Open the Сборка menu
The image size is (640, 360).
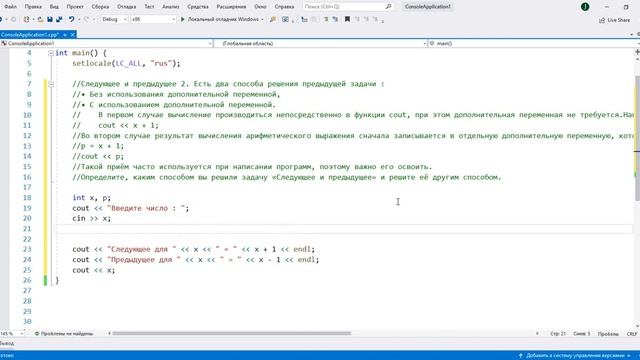pos(100,7)
